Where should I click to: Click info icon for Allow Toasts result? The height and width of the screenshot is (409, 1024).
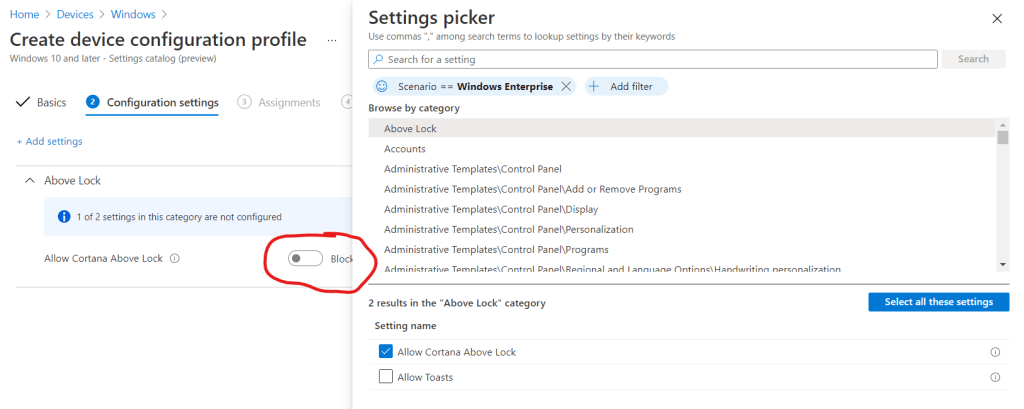click(x=995, y=377)
